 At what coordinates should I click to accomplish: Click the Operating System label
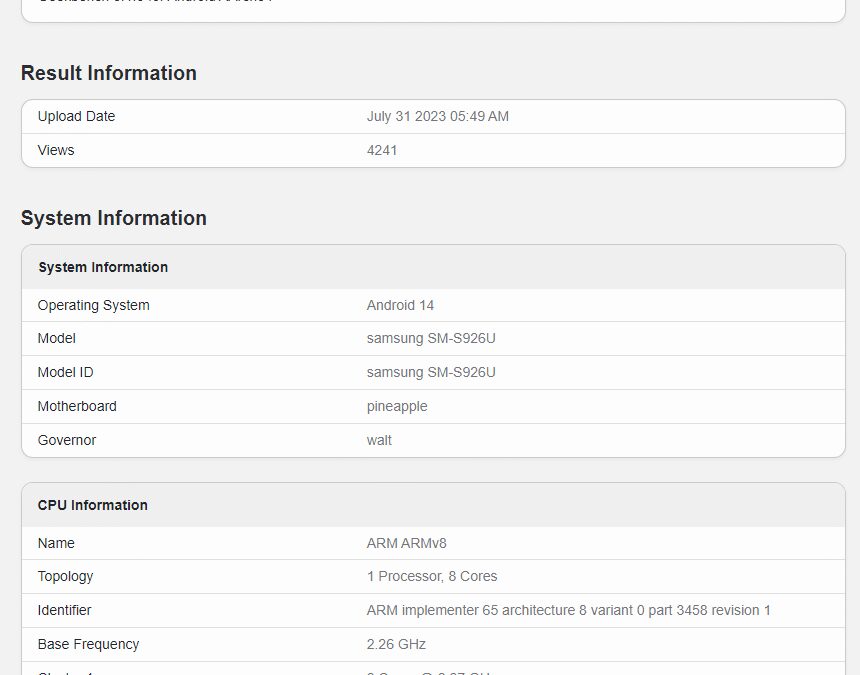93,305
